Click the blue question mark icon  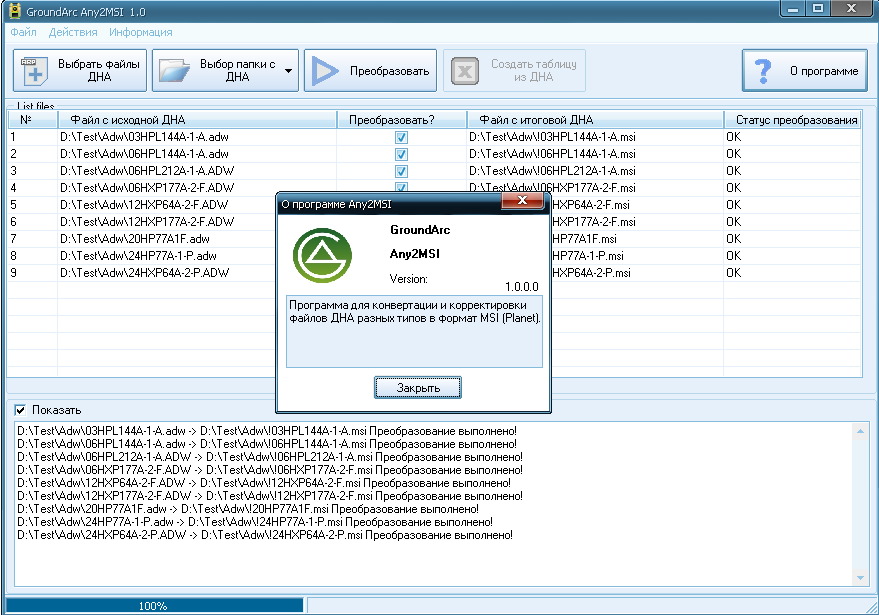click(x=763, y=71)
